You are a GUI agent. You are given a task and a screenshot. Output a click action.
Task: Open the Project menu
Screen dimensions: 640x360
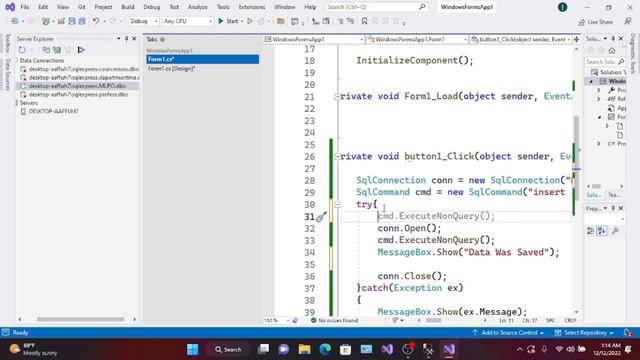coord(103,7)
